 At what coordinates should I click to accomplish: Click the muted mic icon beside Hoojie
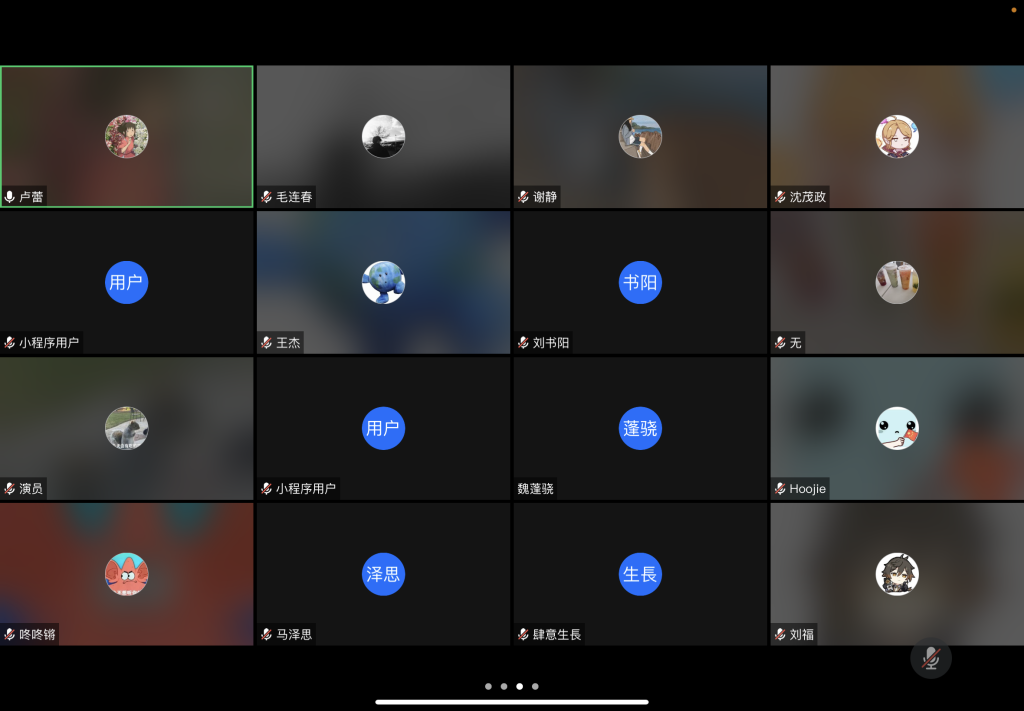(780, 489)
